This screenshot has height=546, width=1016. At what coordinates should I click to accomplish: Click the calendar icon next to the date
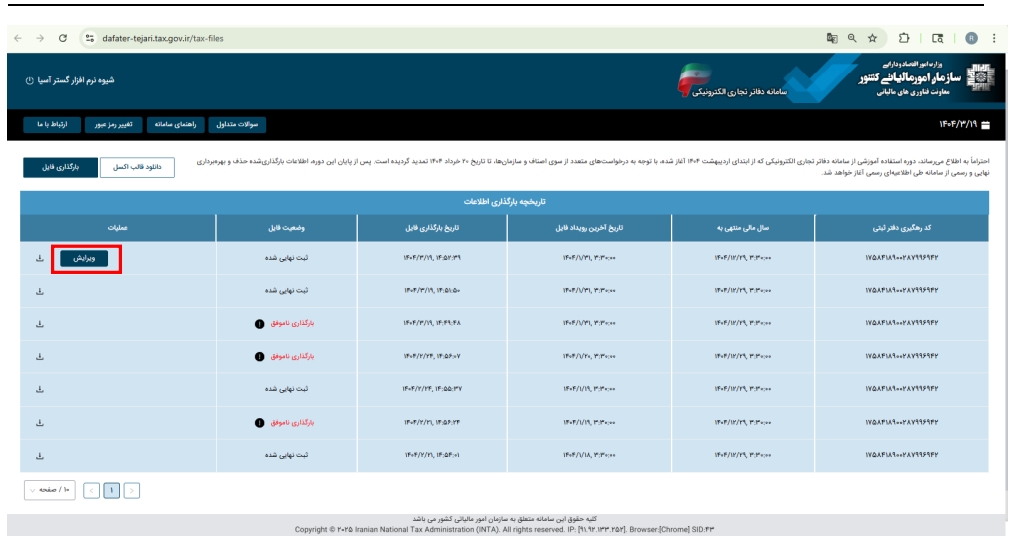click(x=986, y=124)
